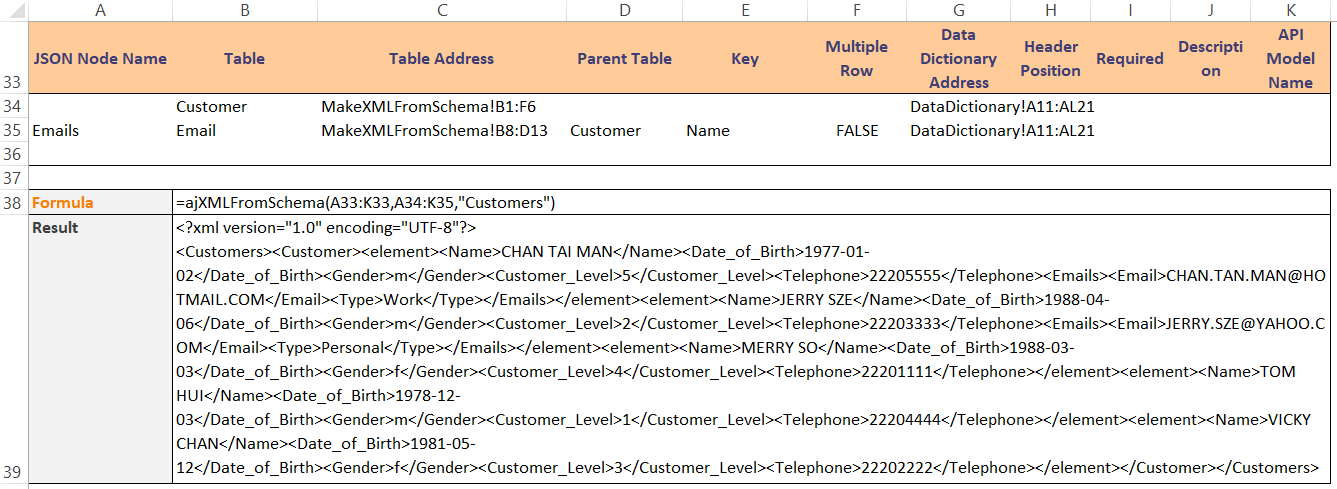Select the "Parent Table" header cell

pyautogui.click(x=624, y=58)
